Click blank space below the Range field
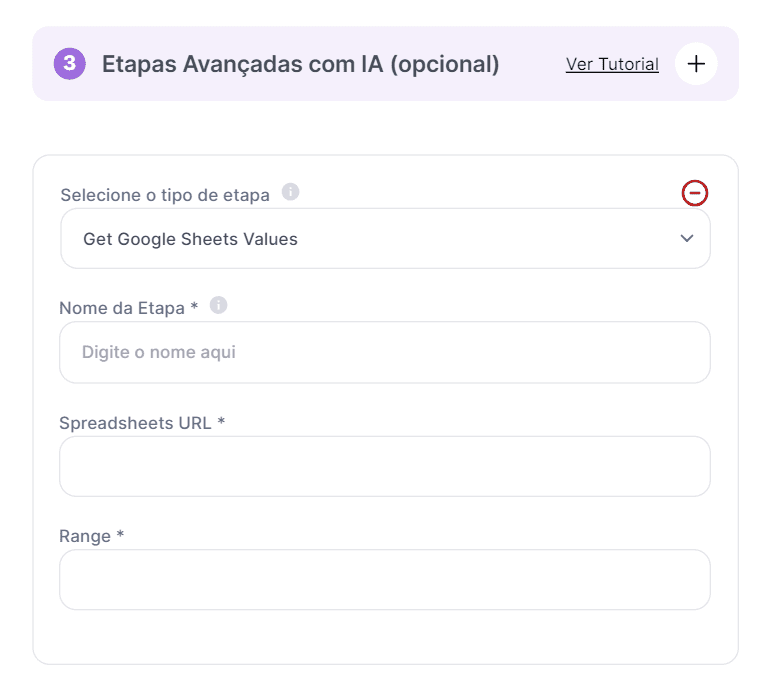The width and height of the screenshot is (764, 689). click(385, 637)
